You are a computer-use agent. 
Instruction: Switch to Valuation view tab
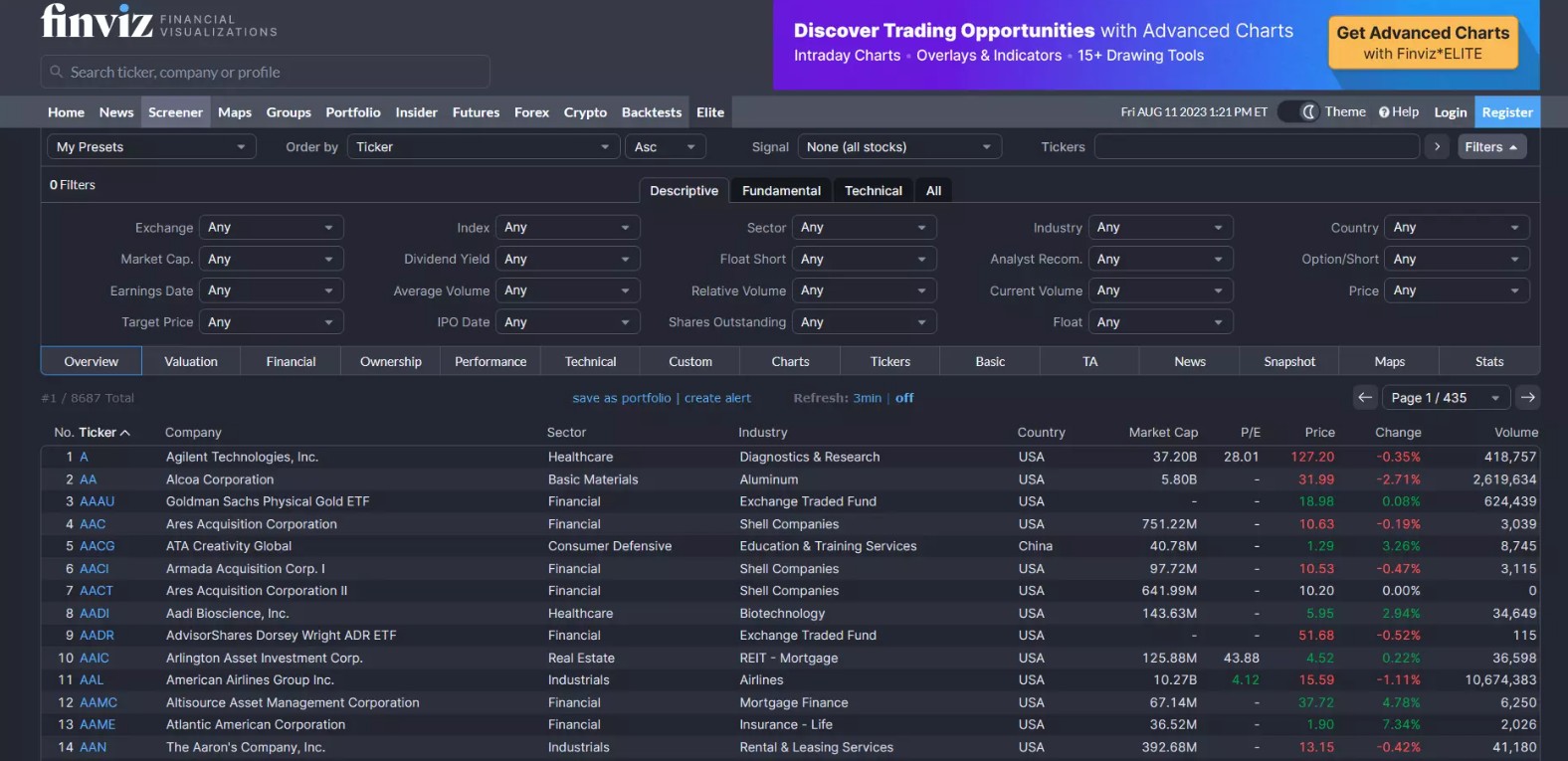click(x=191, y=362)
